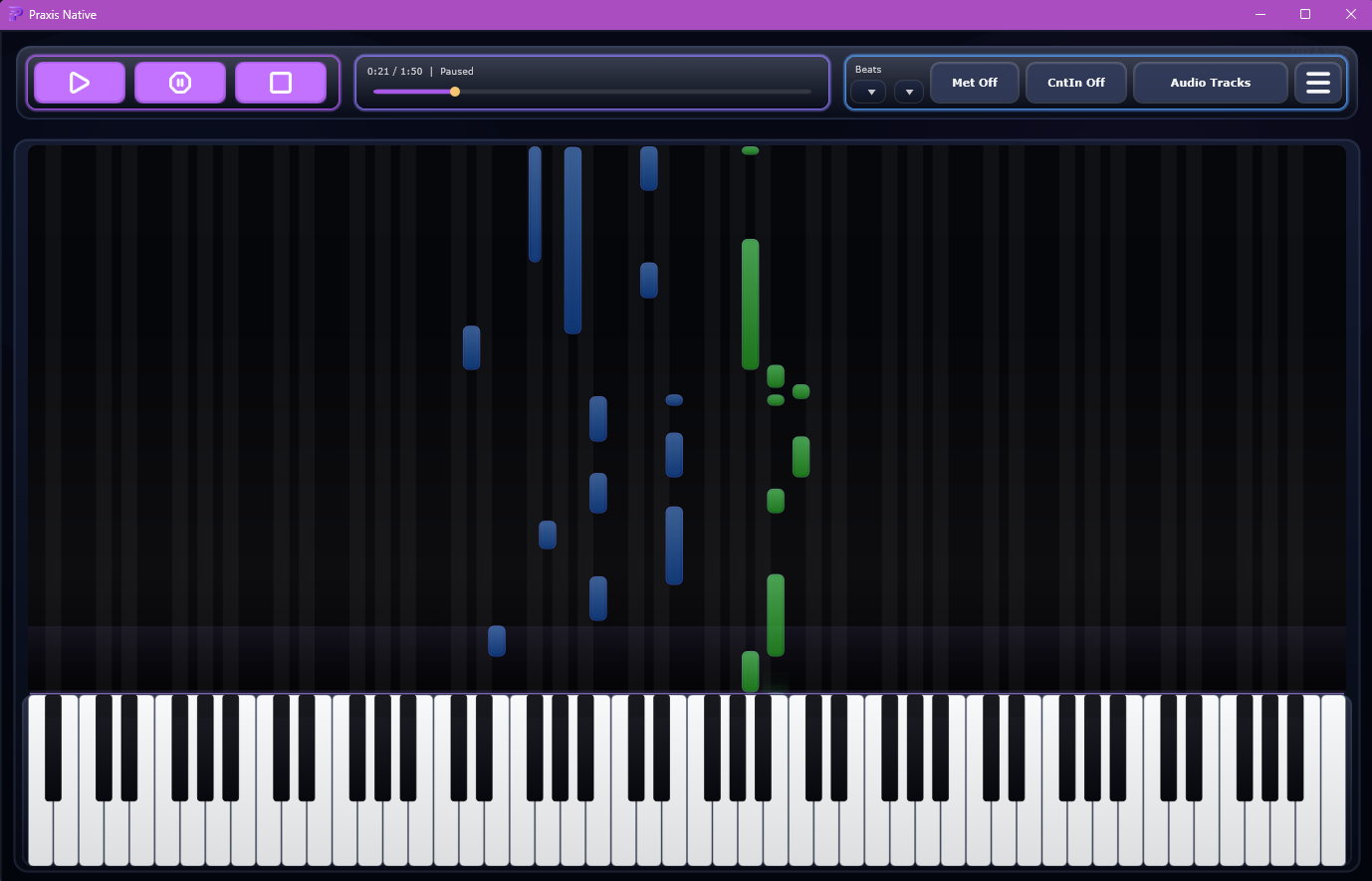Click the leftmost black piano key
1372x881 pixels.
(53, 747)
